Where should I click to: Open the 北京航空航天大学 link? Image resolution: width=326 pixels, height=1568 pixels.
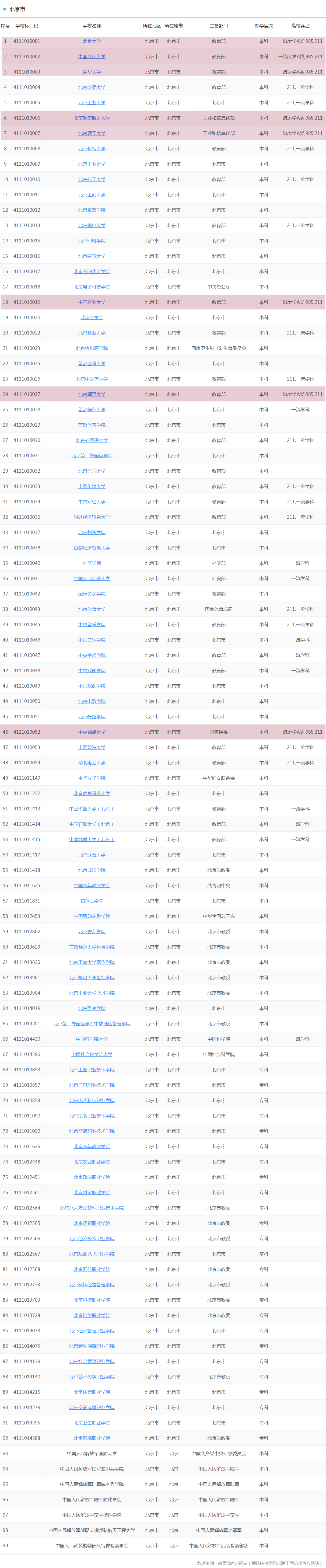click(x=92, y=118)
